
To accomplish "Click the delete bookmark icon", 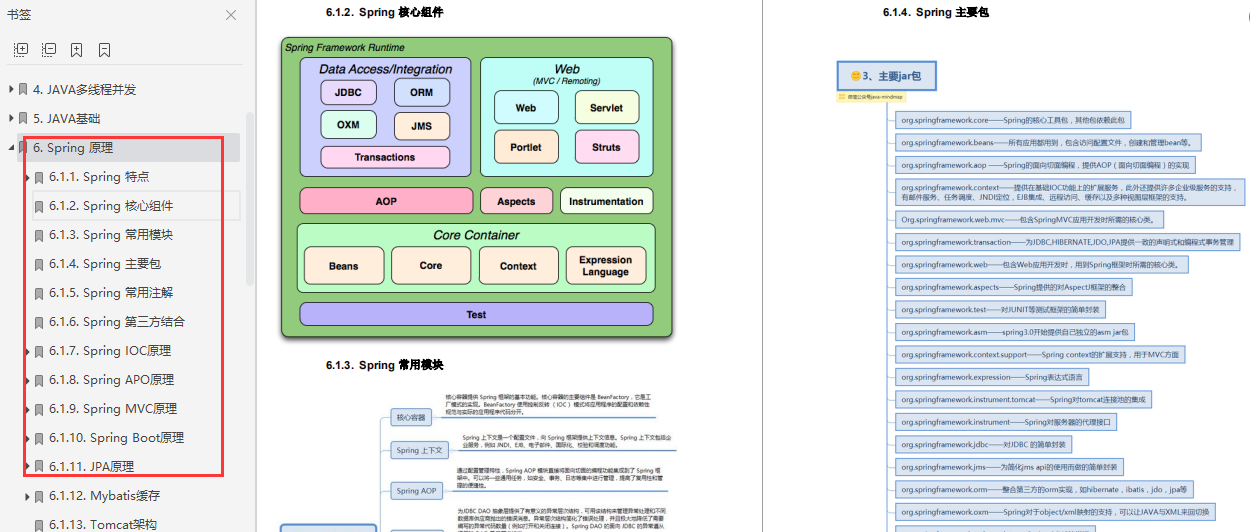I will [105, 49].
